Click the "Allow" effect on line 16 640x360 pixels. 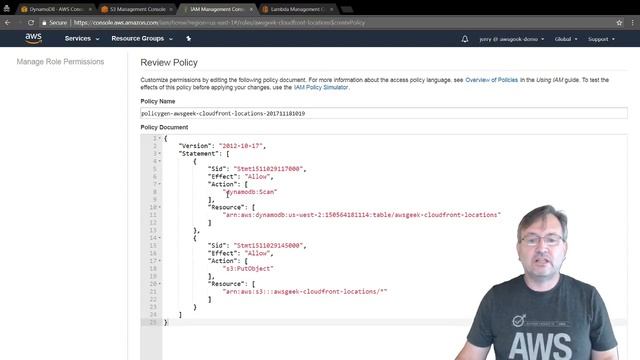click(257, 253)
